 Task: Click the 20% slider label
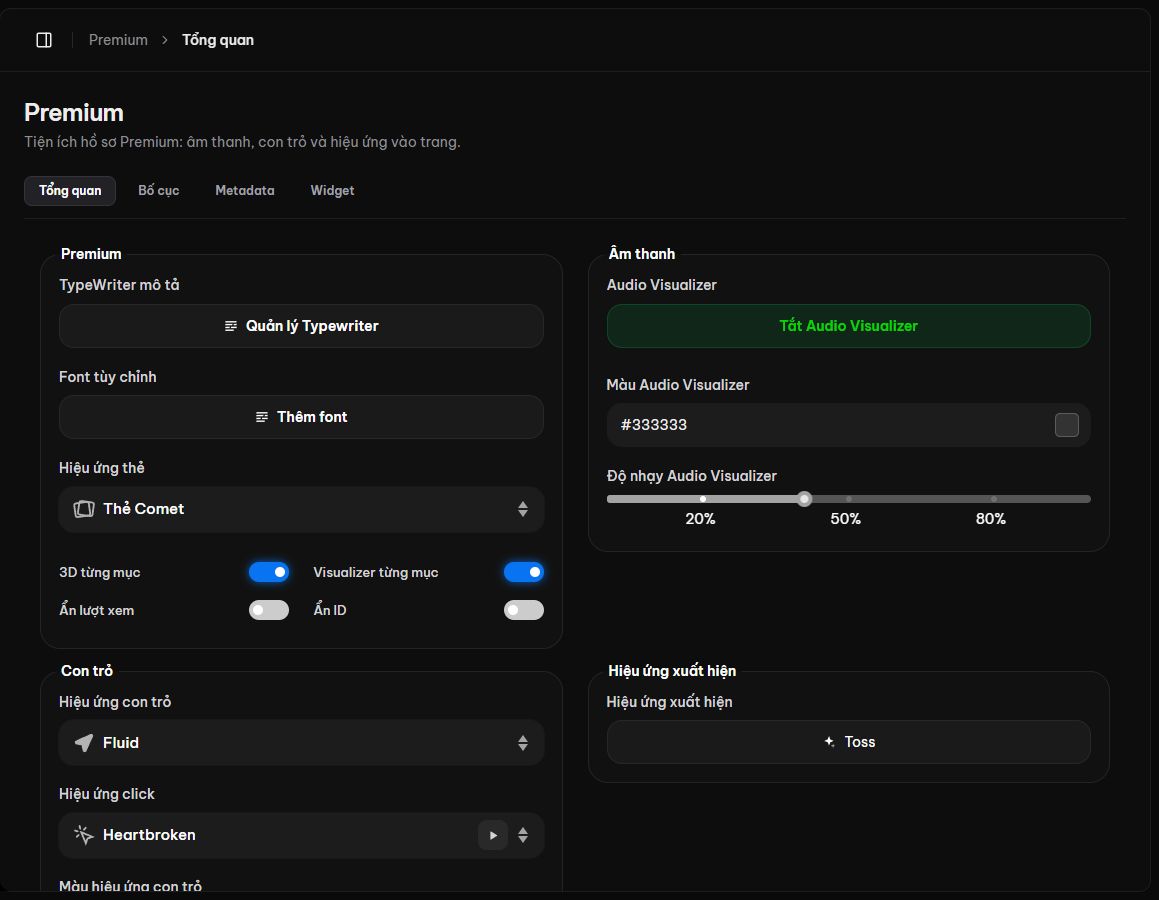pyautogui.click(x=701, y=519)
